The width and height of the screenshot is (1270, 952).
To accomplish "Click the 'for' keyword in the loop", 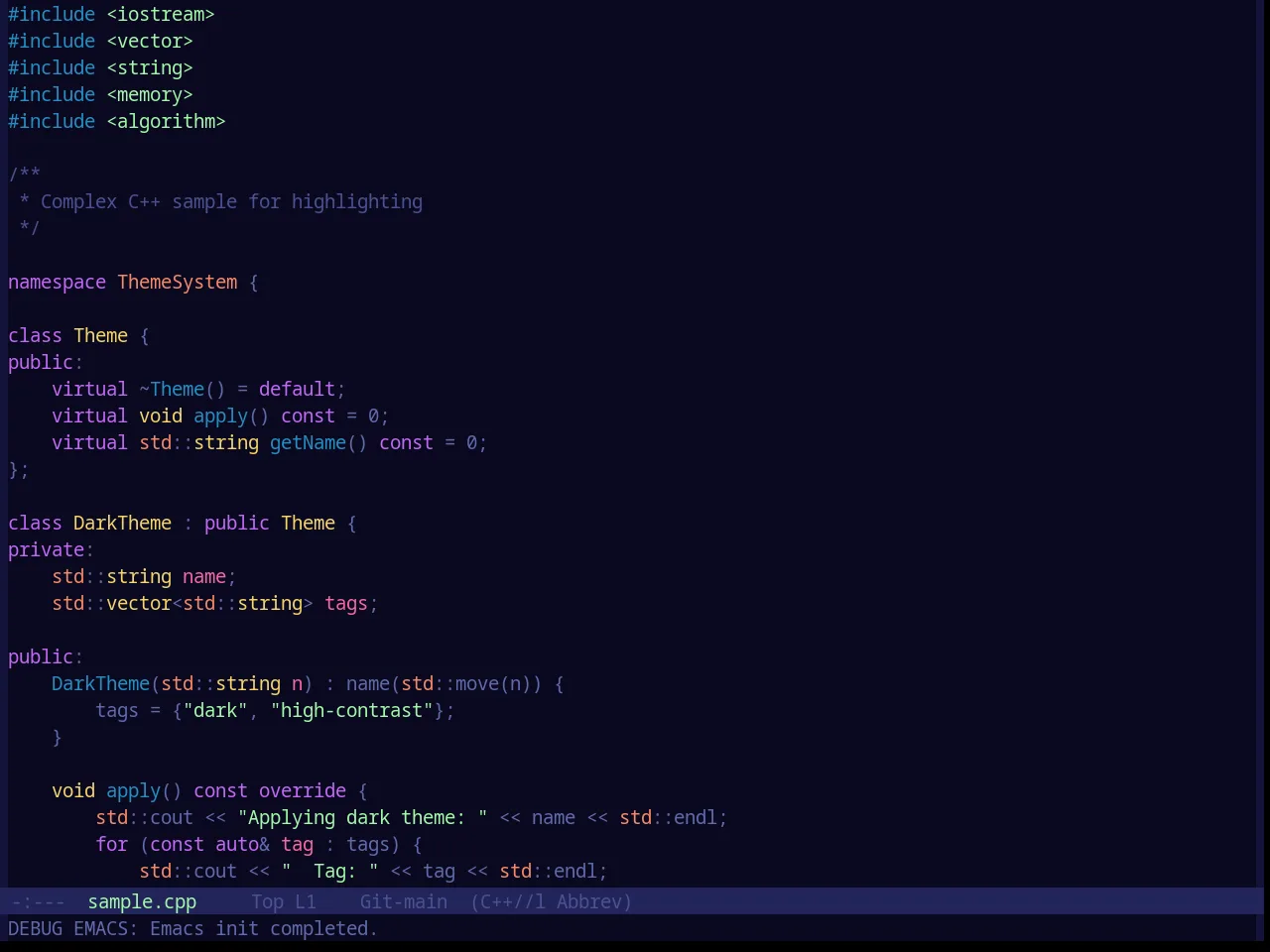I will pyautogui.click(x=111, y=845).
